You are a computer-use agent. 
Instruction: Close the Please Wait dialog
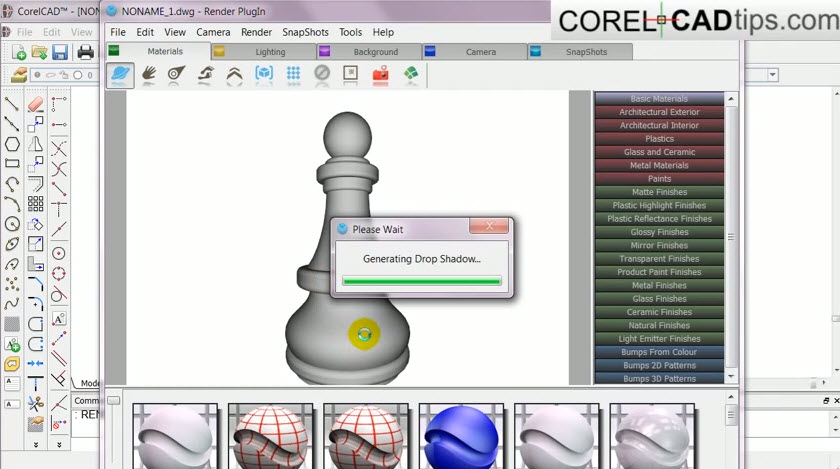pos(489,226)
